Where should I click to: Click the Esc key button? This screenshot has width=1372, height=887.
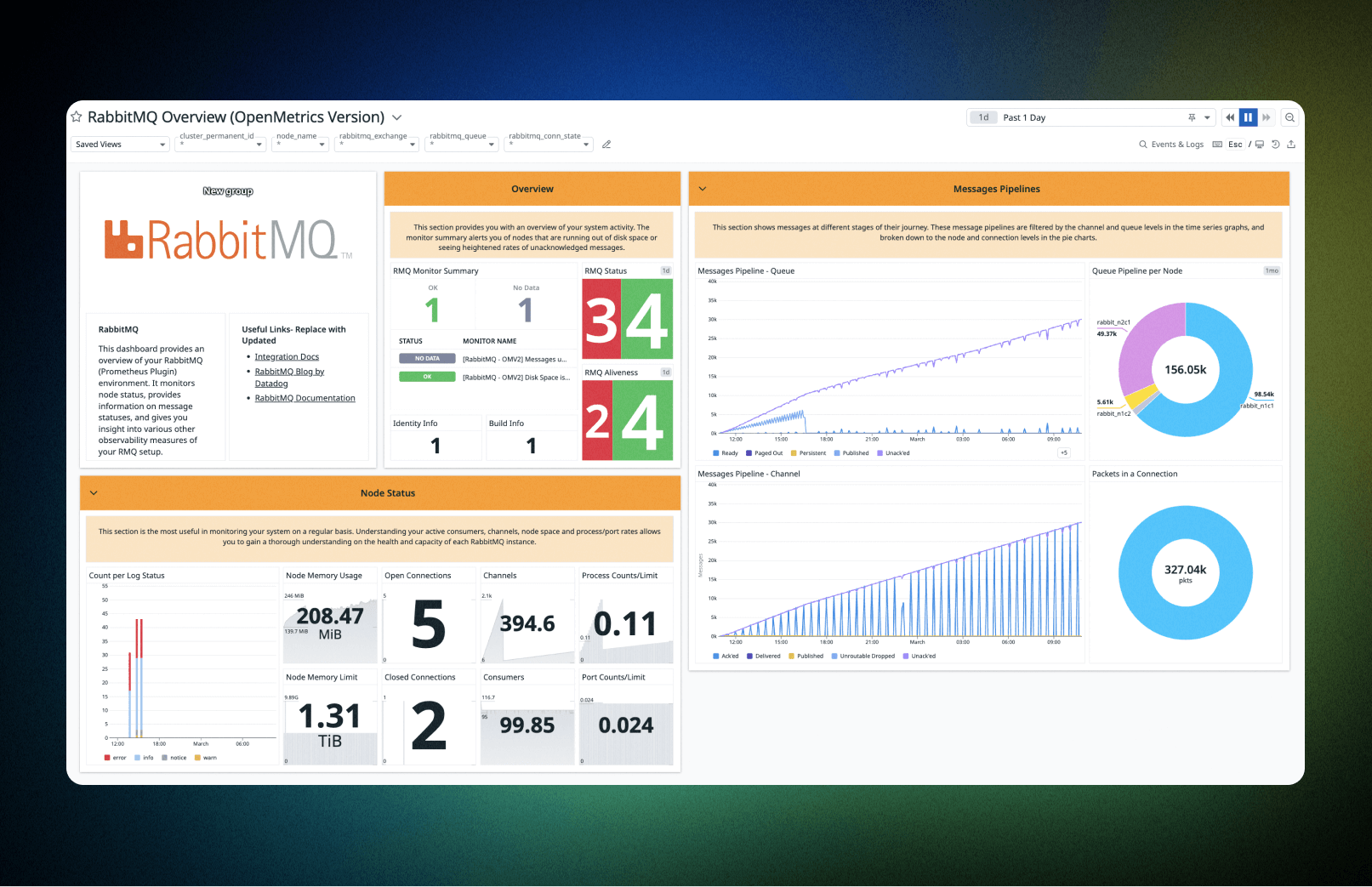click(x=1235, y=145)
